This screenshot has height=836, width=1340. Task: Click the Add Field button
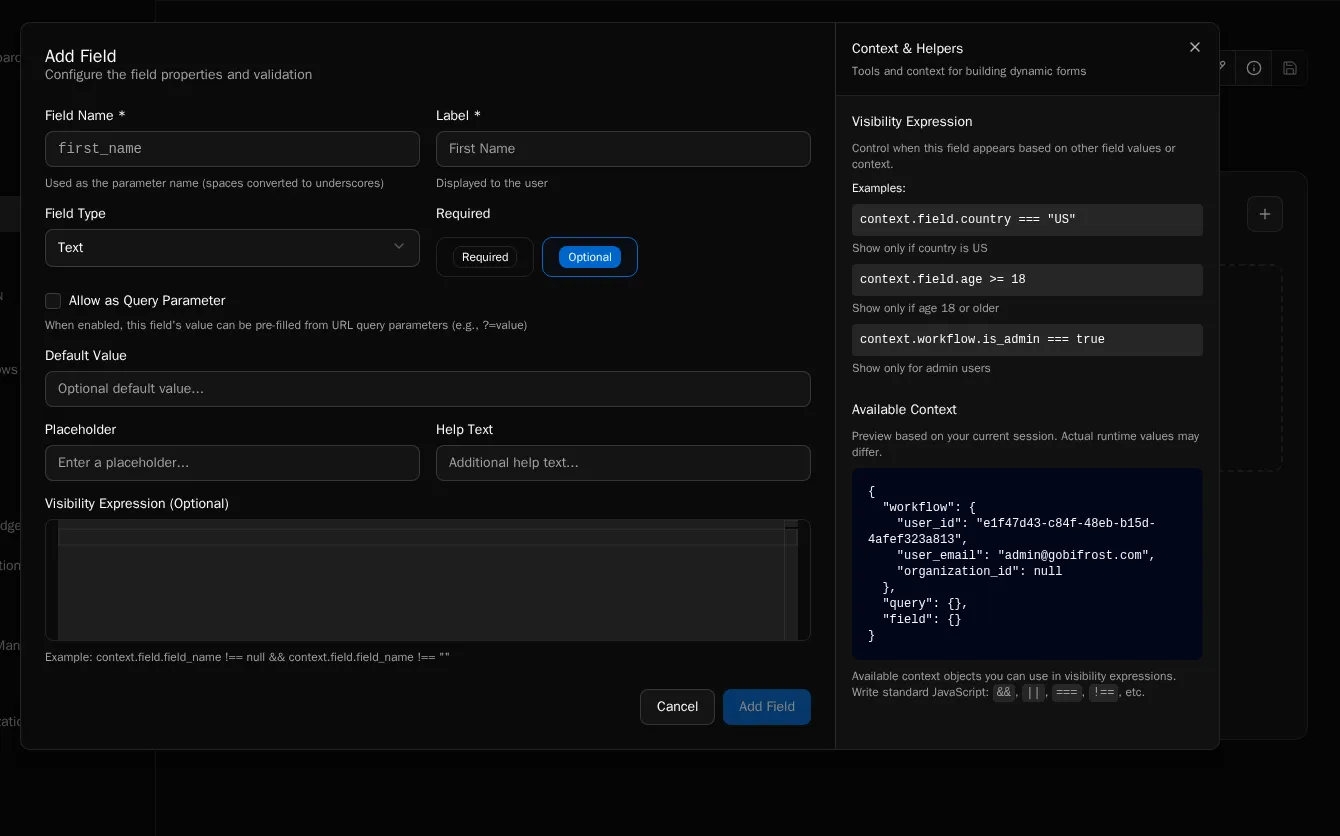(767, 707)
